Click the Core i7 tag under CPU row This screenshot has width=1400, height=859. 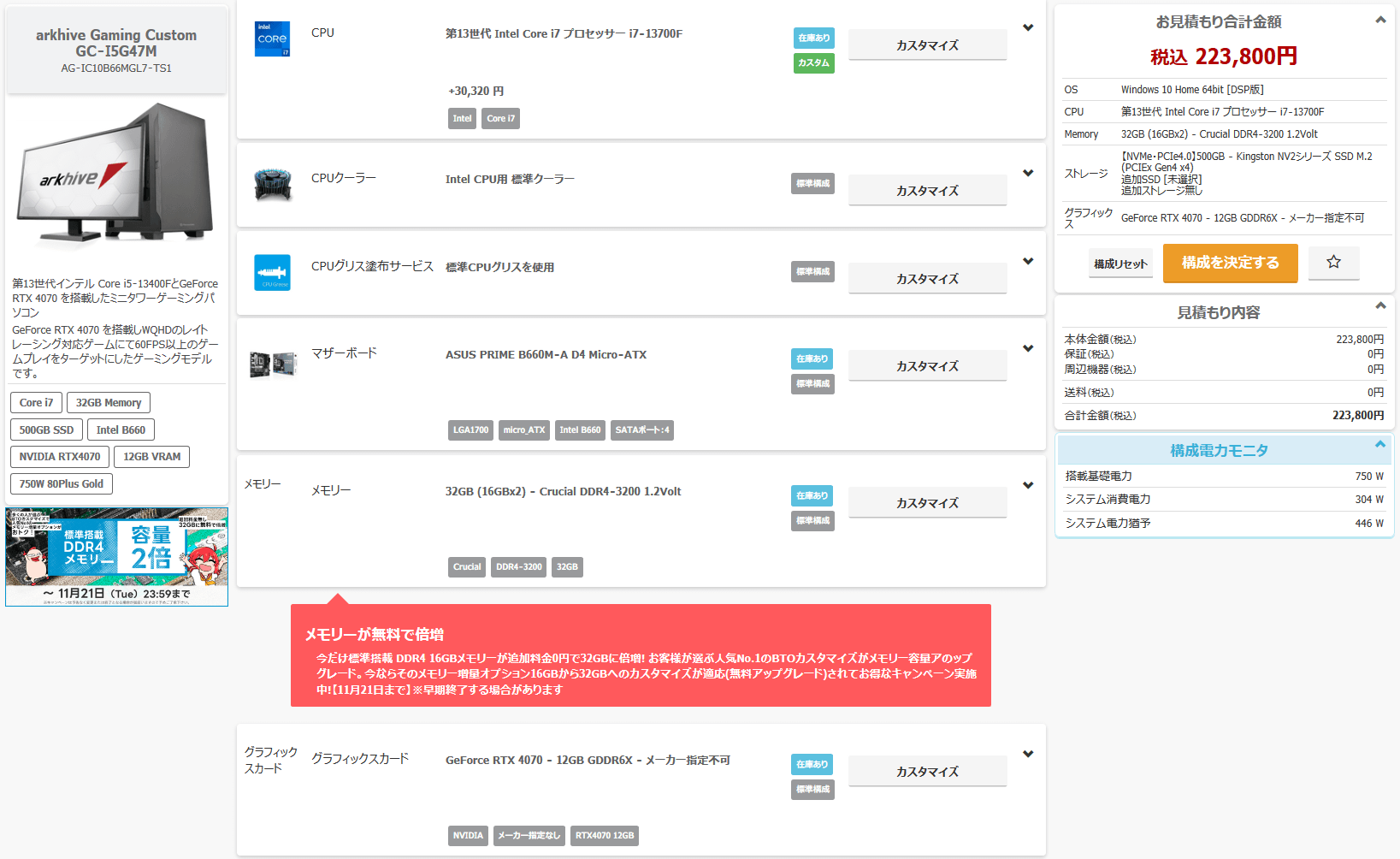pos(500,119)
